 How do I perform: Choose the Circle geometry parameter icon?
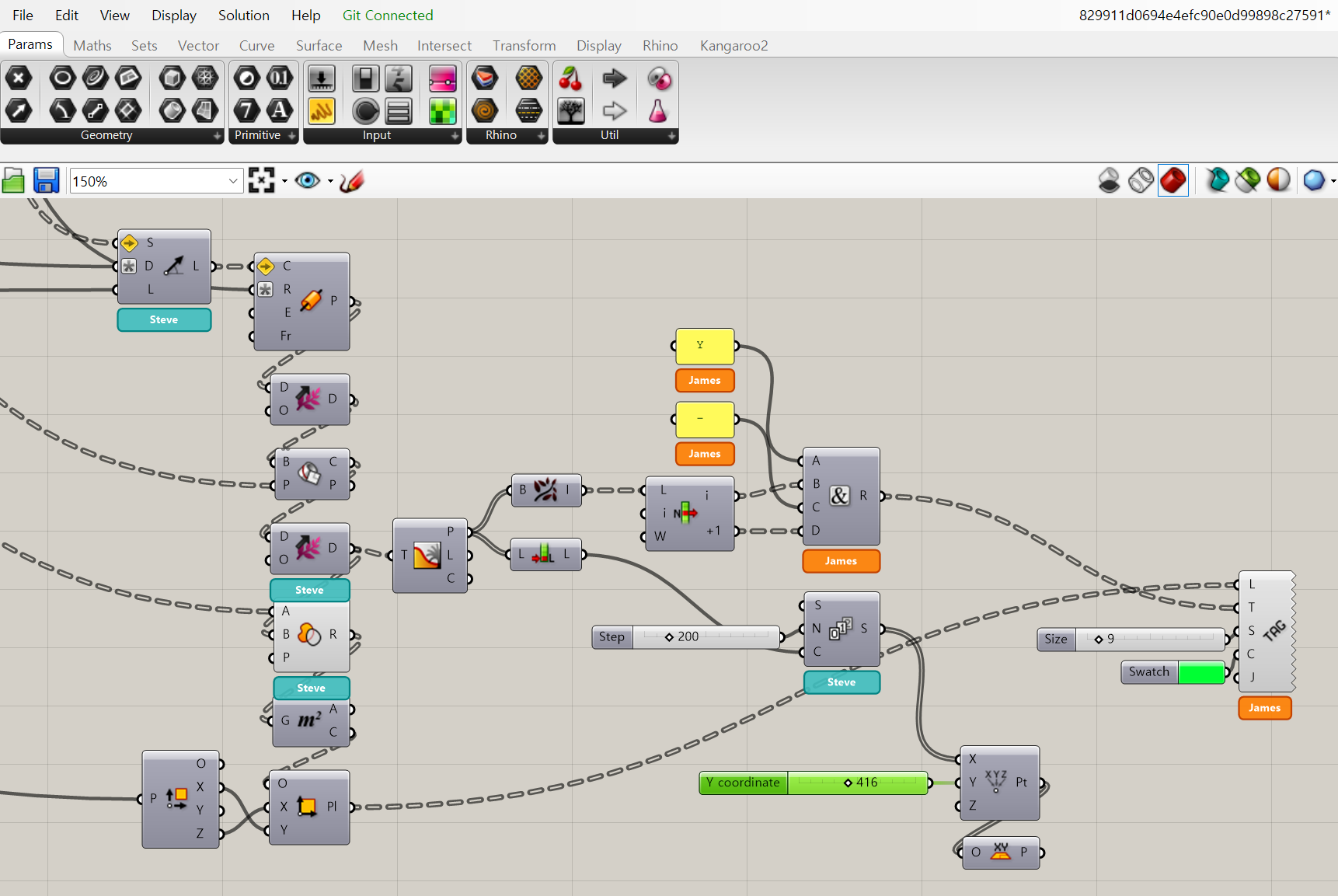(63, 78)
